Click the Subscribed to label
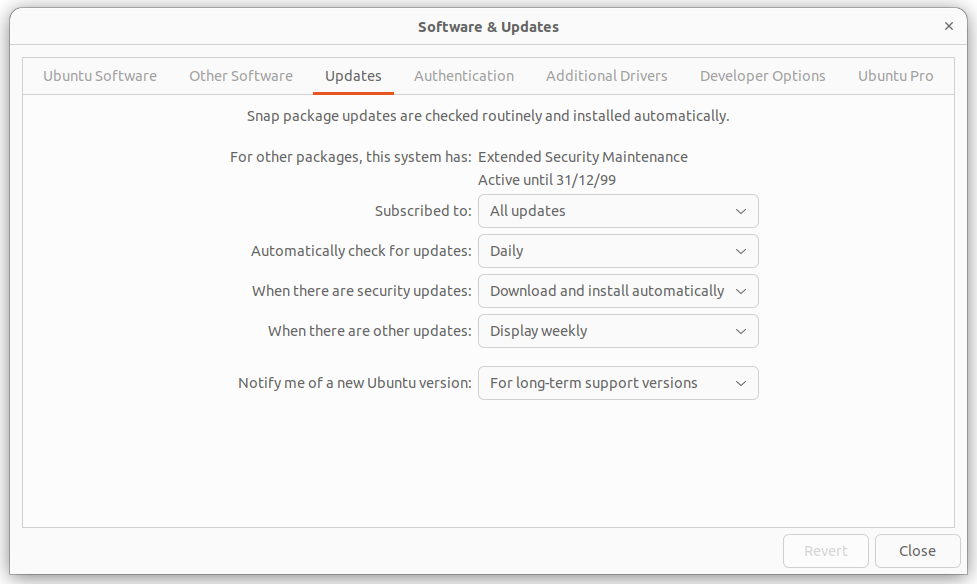This screenshot has width=977, height=584. (x=423, y=211)
